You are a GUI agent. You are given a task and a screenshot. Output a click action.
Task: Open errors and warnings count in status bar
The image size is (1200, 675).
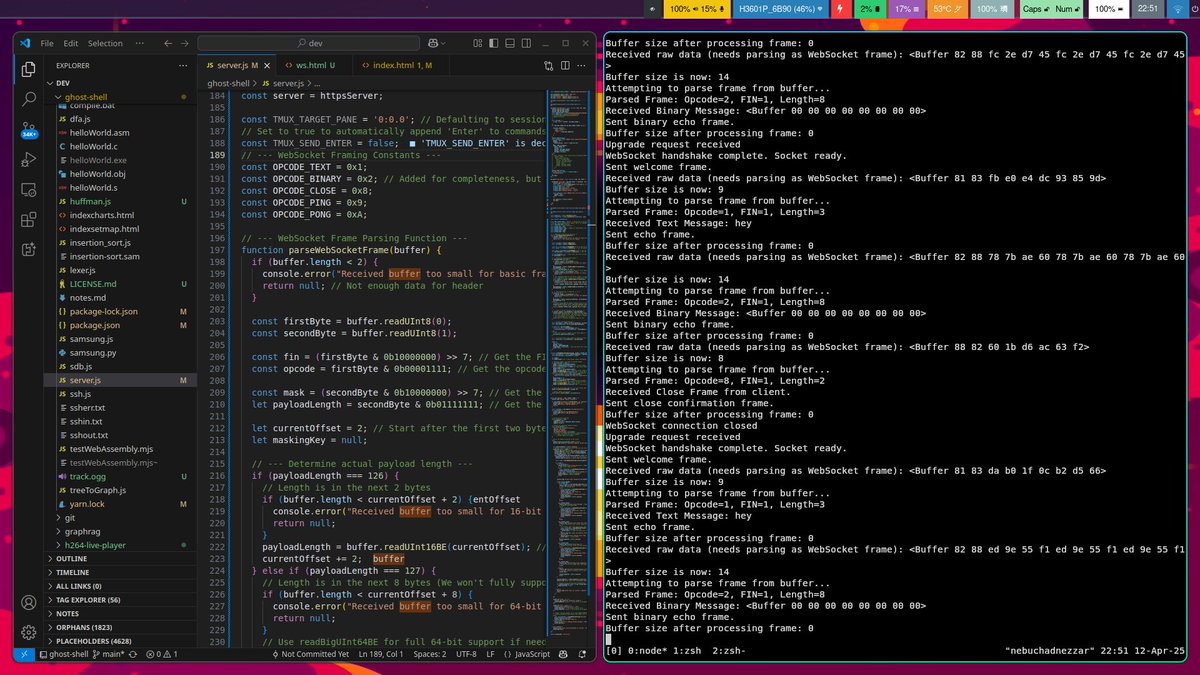click(162, 654)
